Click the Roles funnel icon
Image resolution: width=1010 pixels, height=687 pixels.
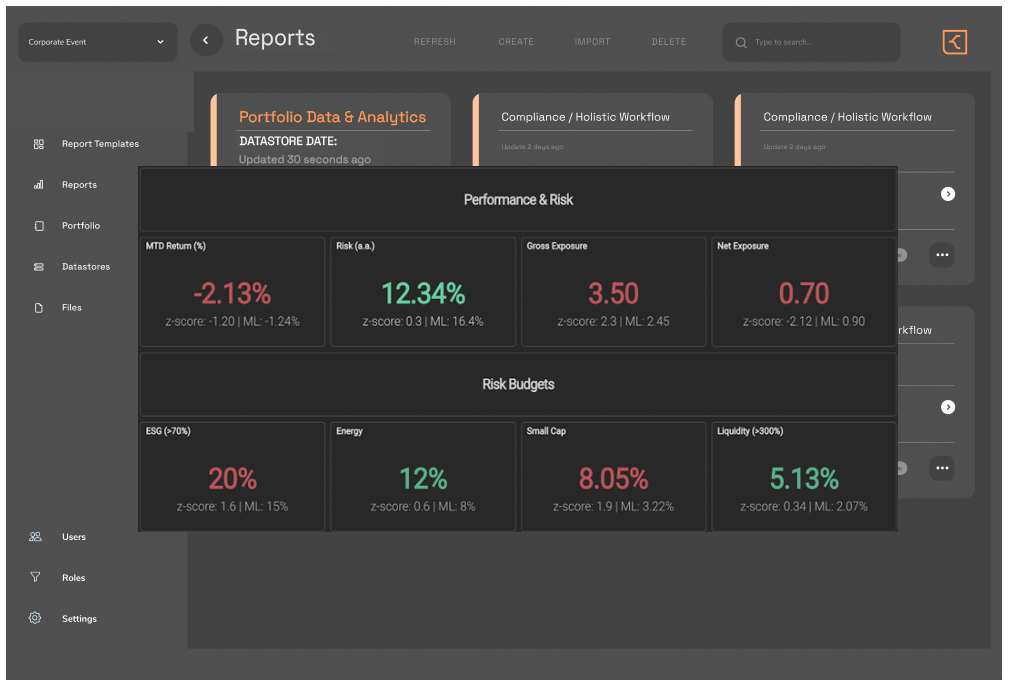coord(35,577)
